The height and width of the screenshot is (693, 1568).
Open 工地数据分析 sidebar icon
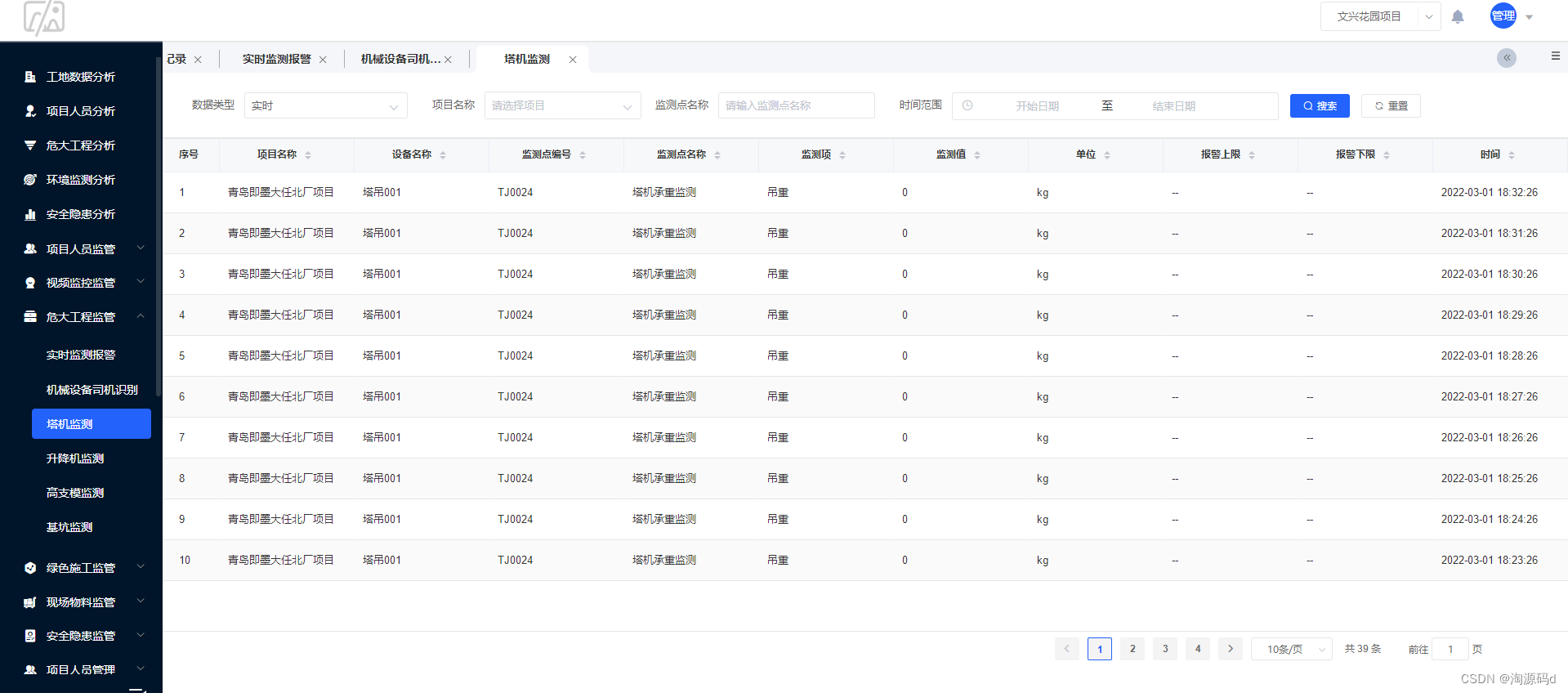30,77
